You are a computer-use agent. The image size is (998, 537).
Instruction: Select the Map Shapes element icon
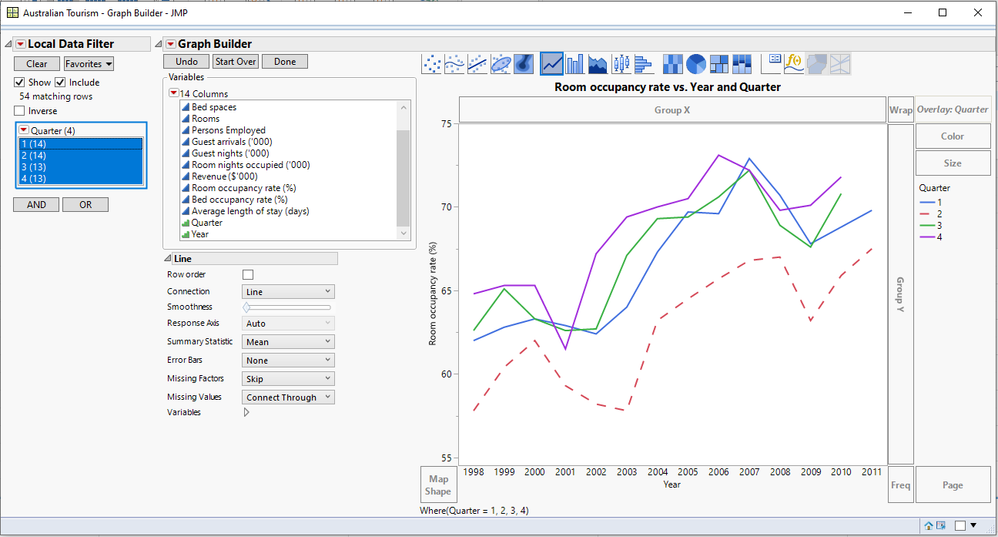tap(817, 64)
